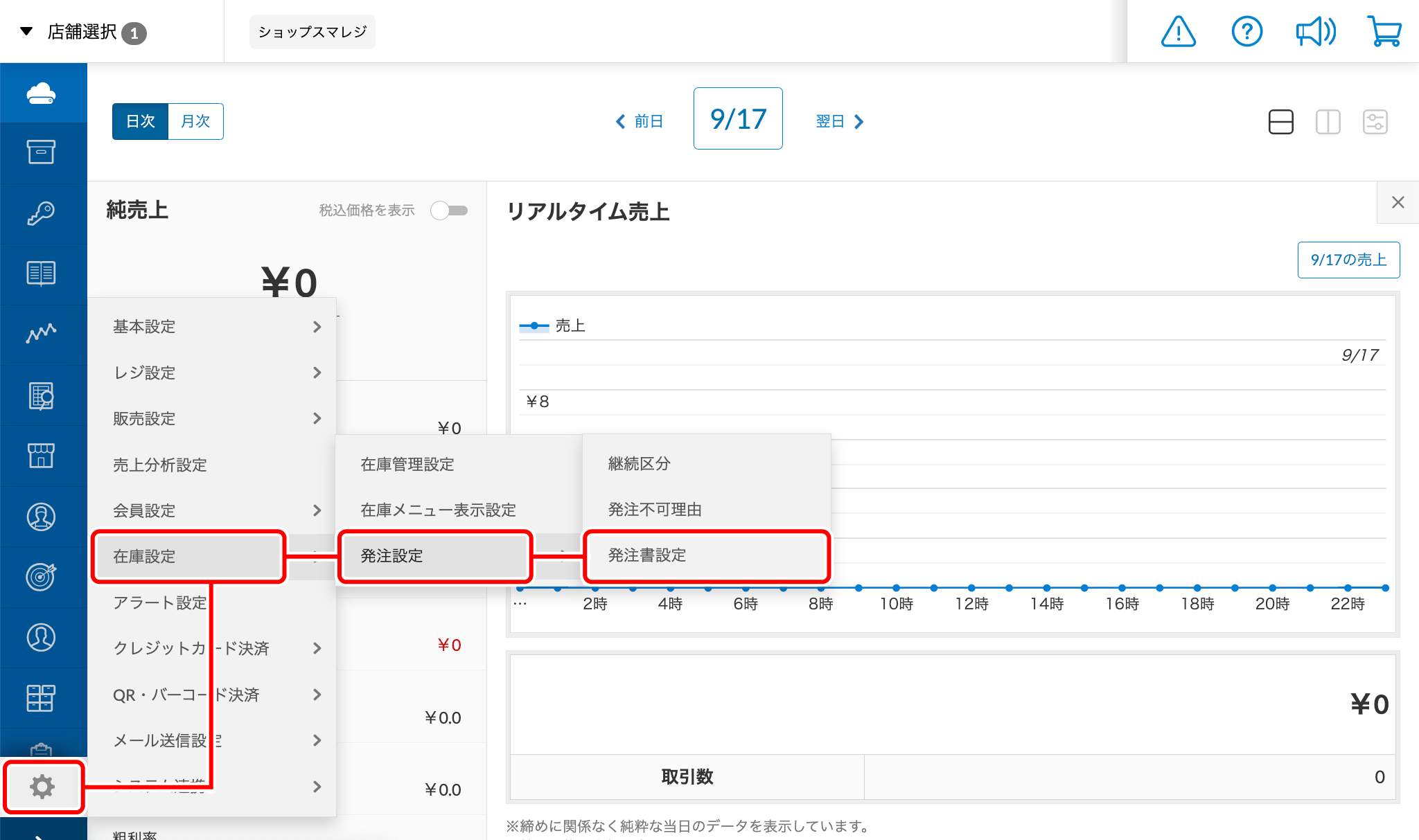The height and width of the screenshot is (840, 1419).
Task: Expand the 店舗選択 dropdown
Action: coord(83,32)
